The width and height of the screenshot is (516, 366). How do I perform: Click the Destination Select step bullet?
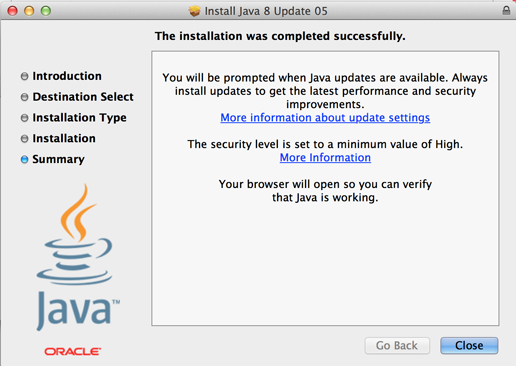pyautogui.click(x=24, y=97)
